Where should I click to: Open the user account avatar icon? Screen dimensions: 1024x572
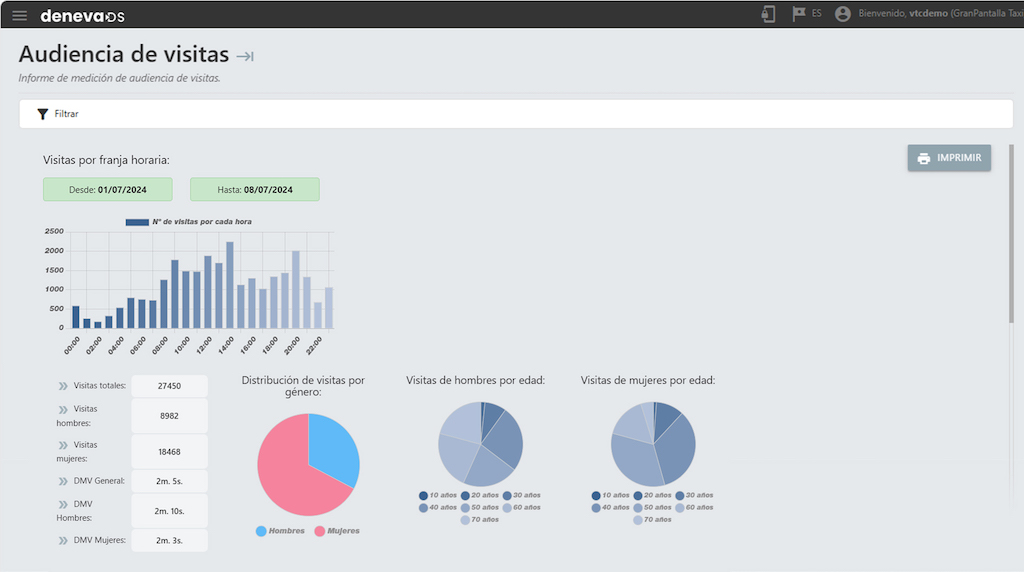click(842, 14)
